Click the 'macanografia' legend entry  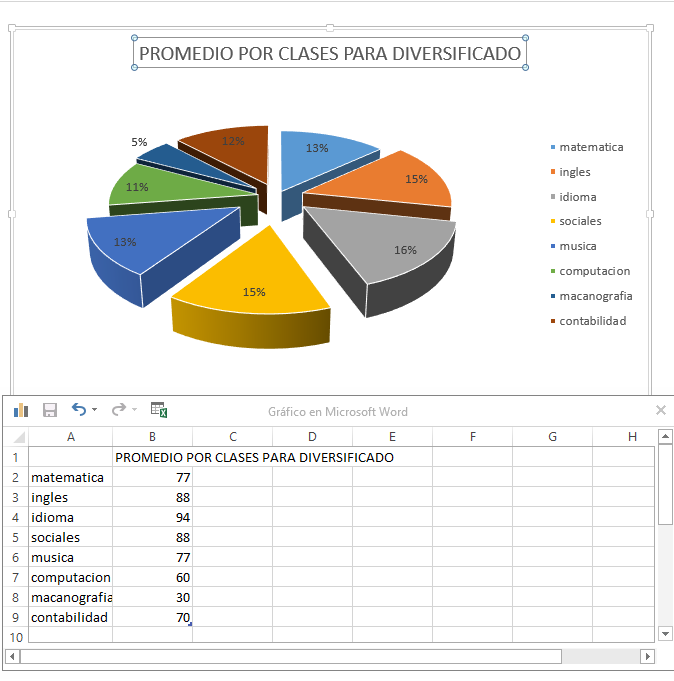coord(591,296)
